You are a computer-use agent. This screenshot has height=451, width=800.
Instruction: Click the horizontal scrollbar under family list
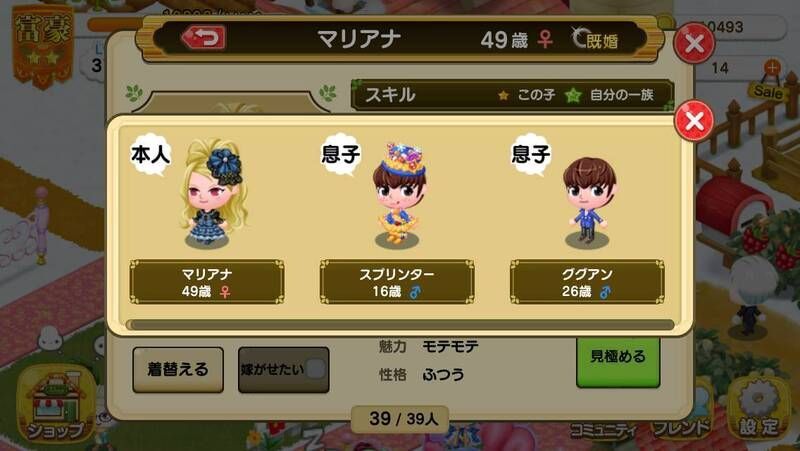401,324
